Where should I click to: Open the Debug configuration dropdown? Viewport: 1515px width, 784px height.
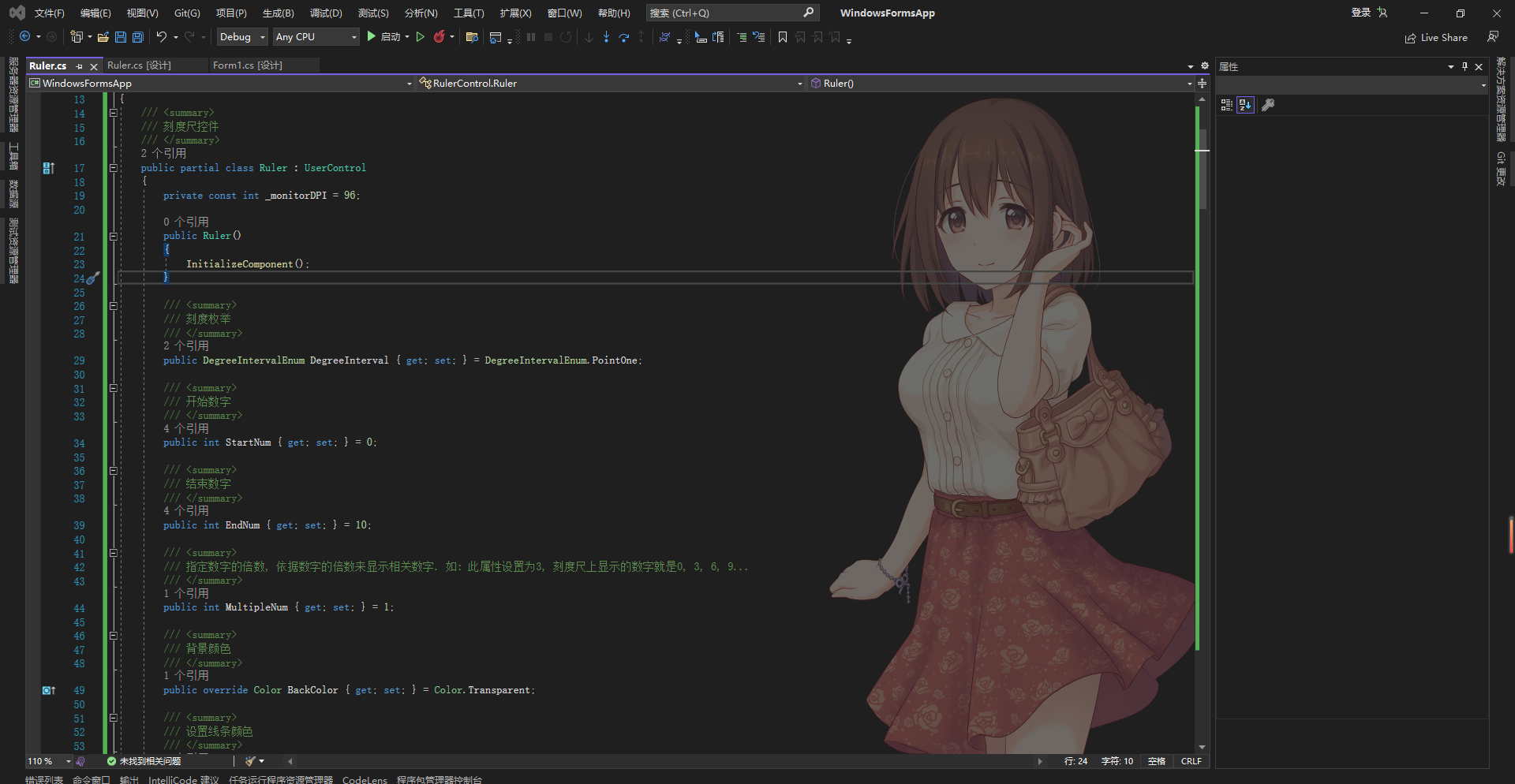tap(241, 37)
